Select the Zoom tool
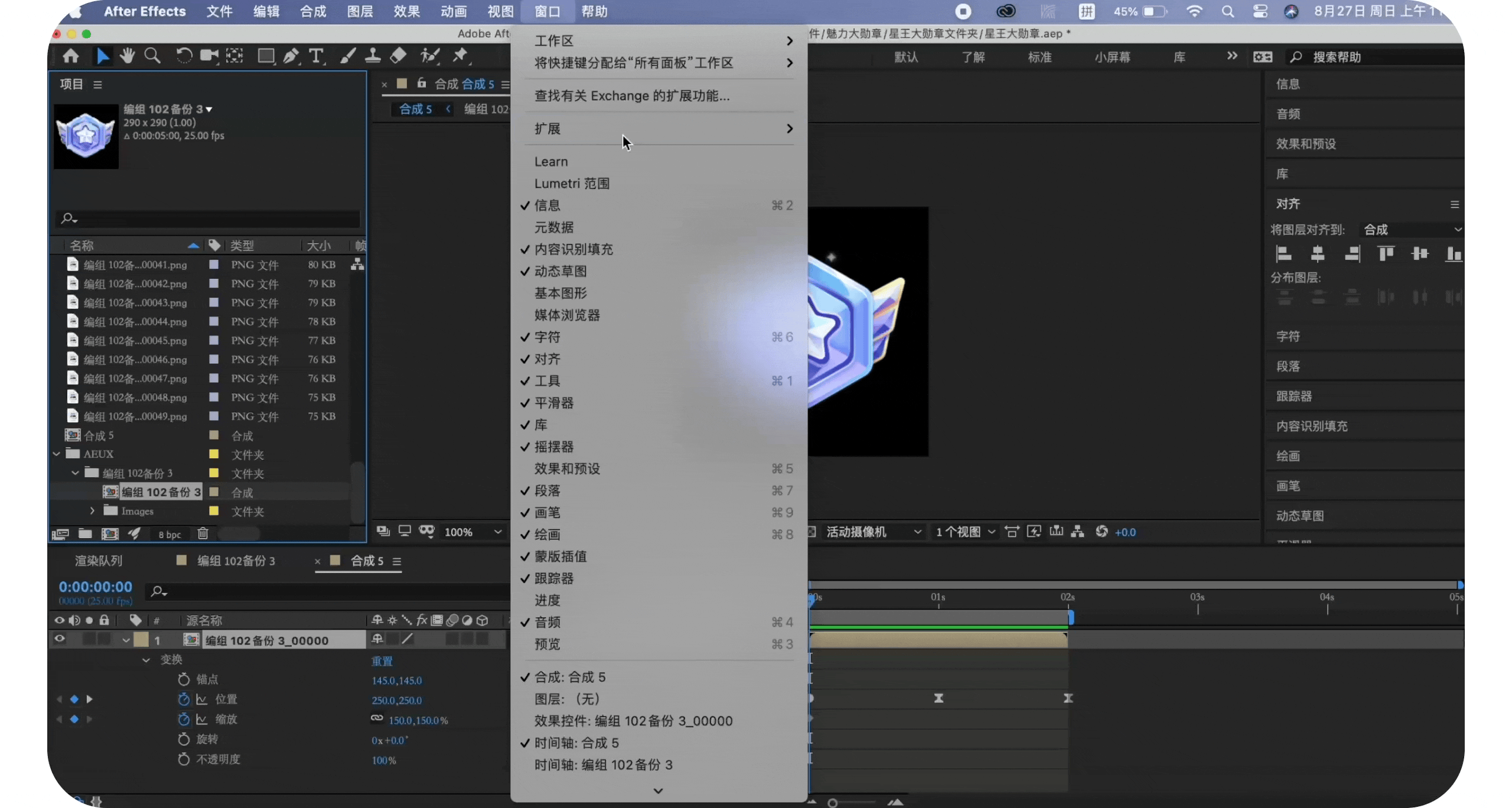 [153, 56]
